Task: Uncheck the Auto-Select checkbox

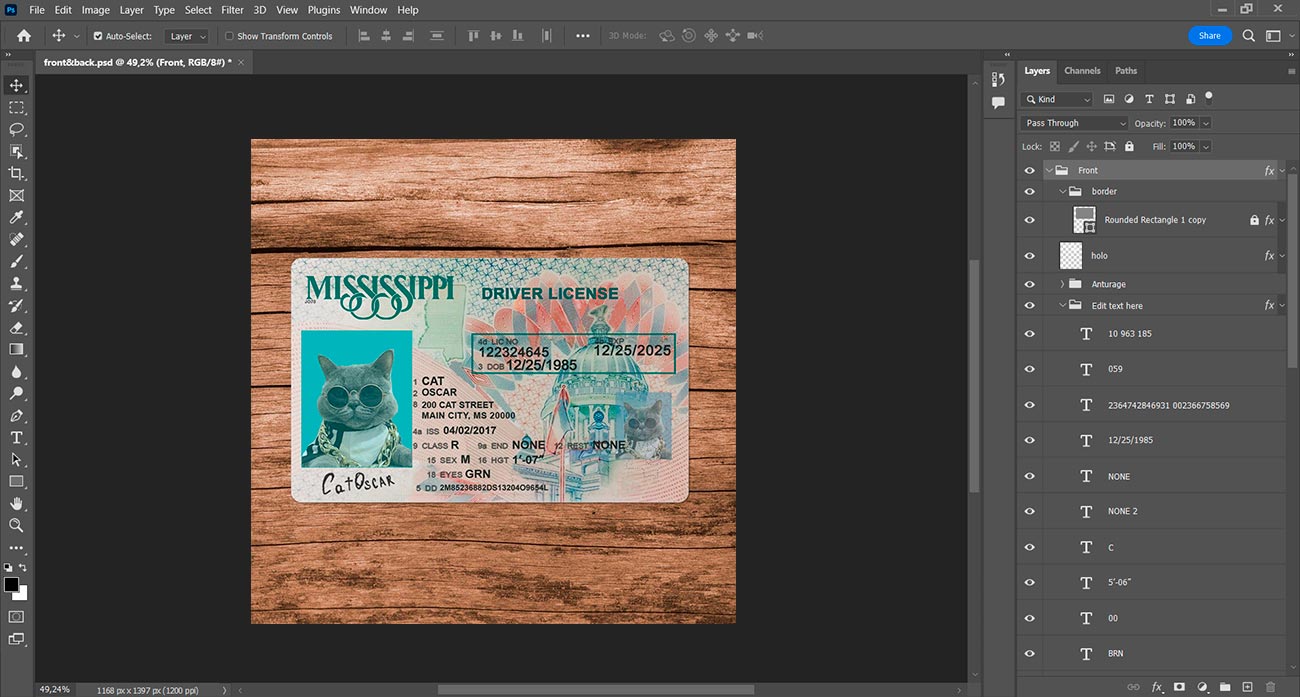Action: [x=98, y=36]
